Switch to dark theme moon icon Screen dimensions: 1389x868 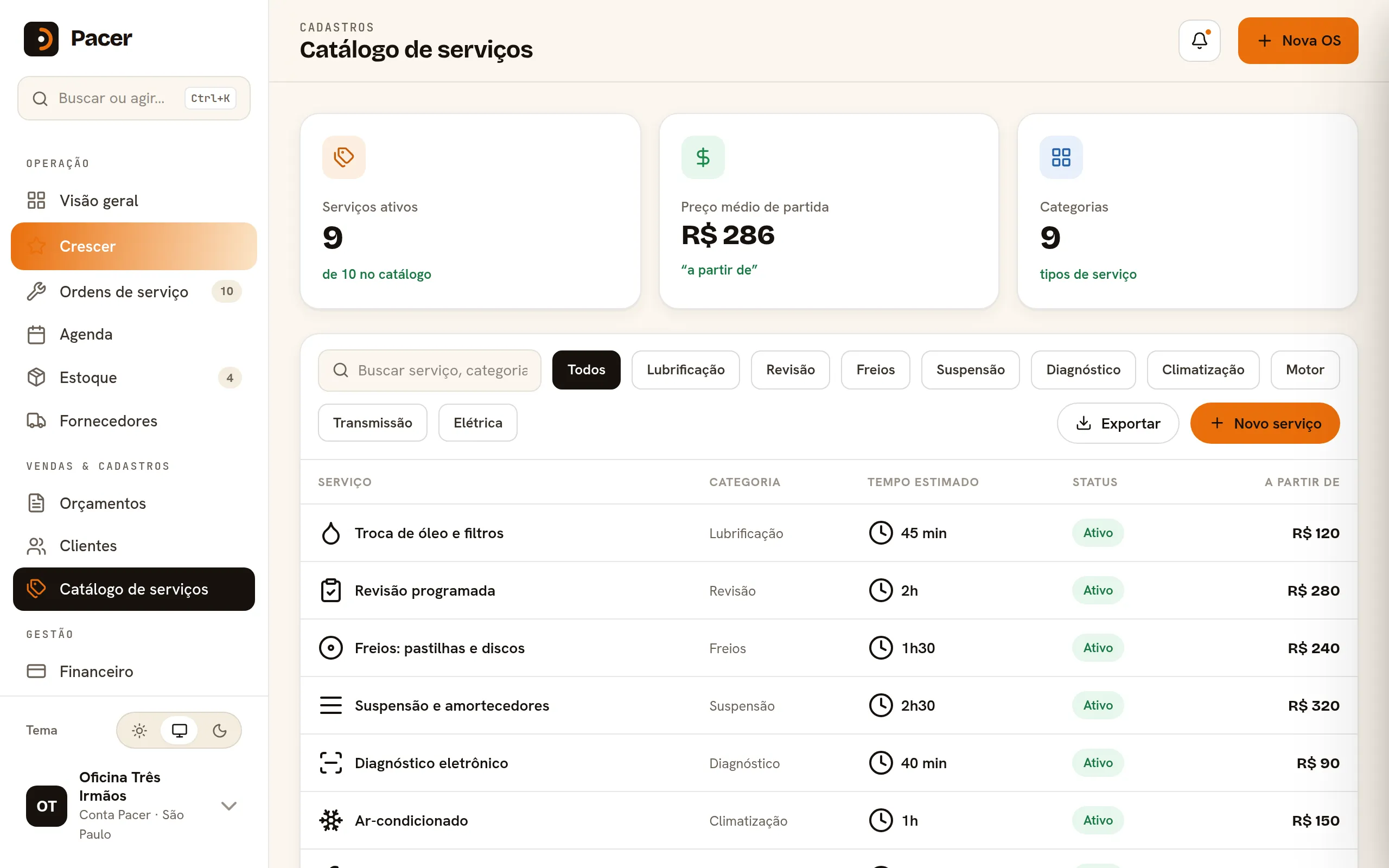tap(220, 730)
